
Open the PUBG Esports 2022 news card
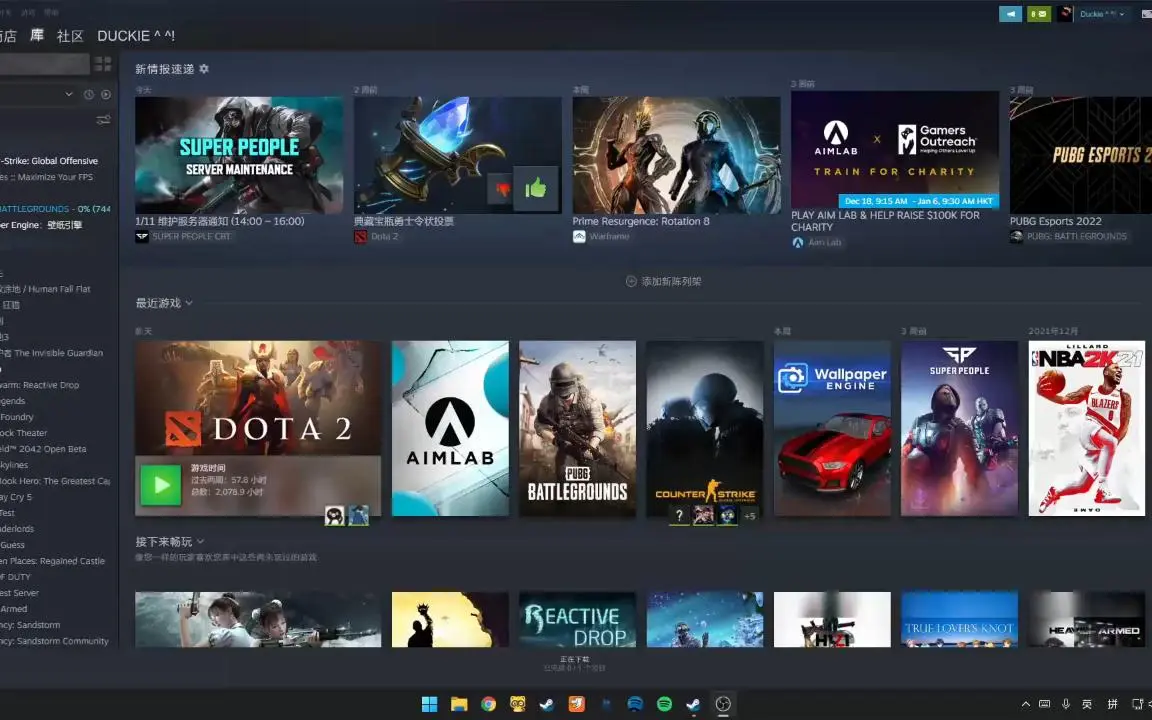pos(1081,155)
